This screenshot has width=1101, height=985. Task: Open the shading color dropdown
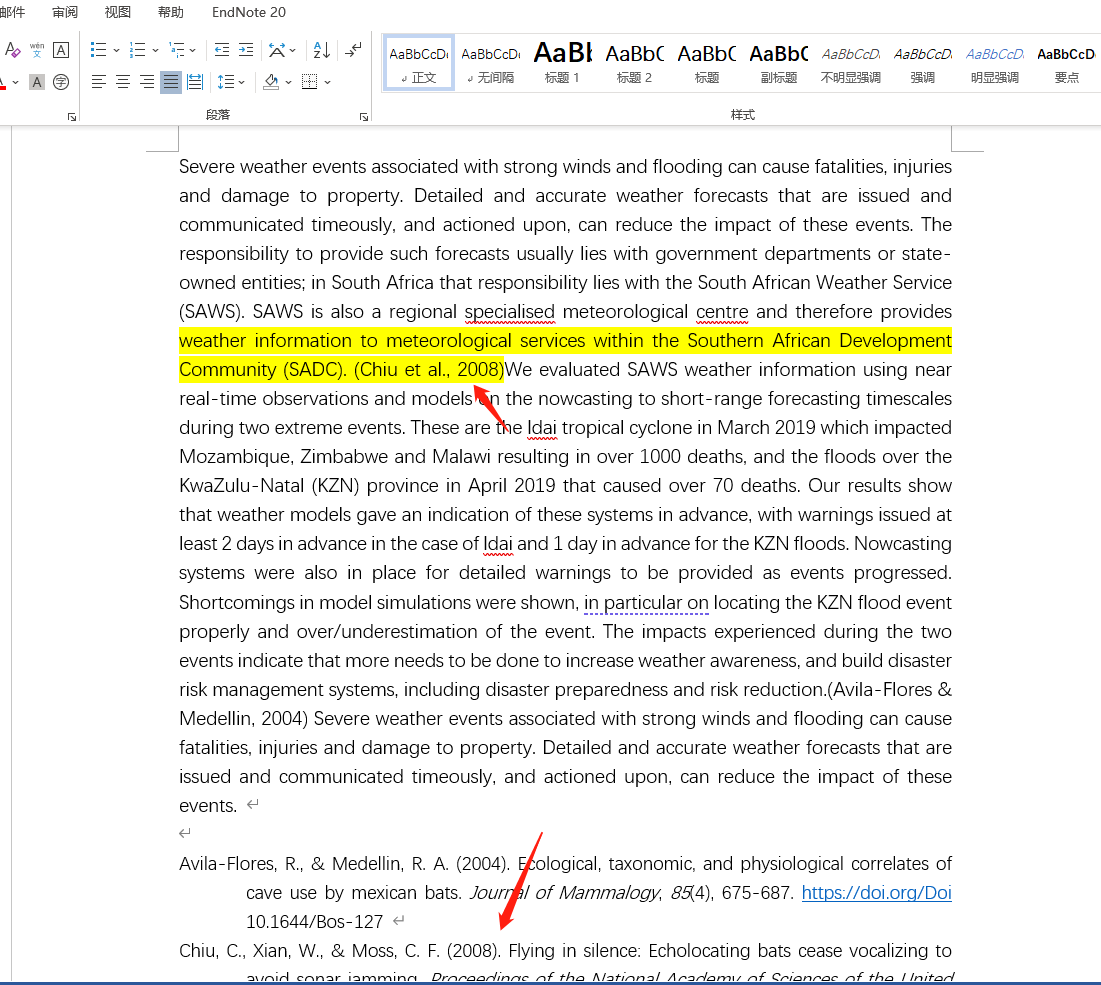click(289, 83)
